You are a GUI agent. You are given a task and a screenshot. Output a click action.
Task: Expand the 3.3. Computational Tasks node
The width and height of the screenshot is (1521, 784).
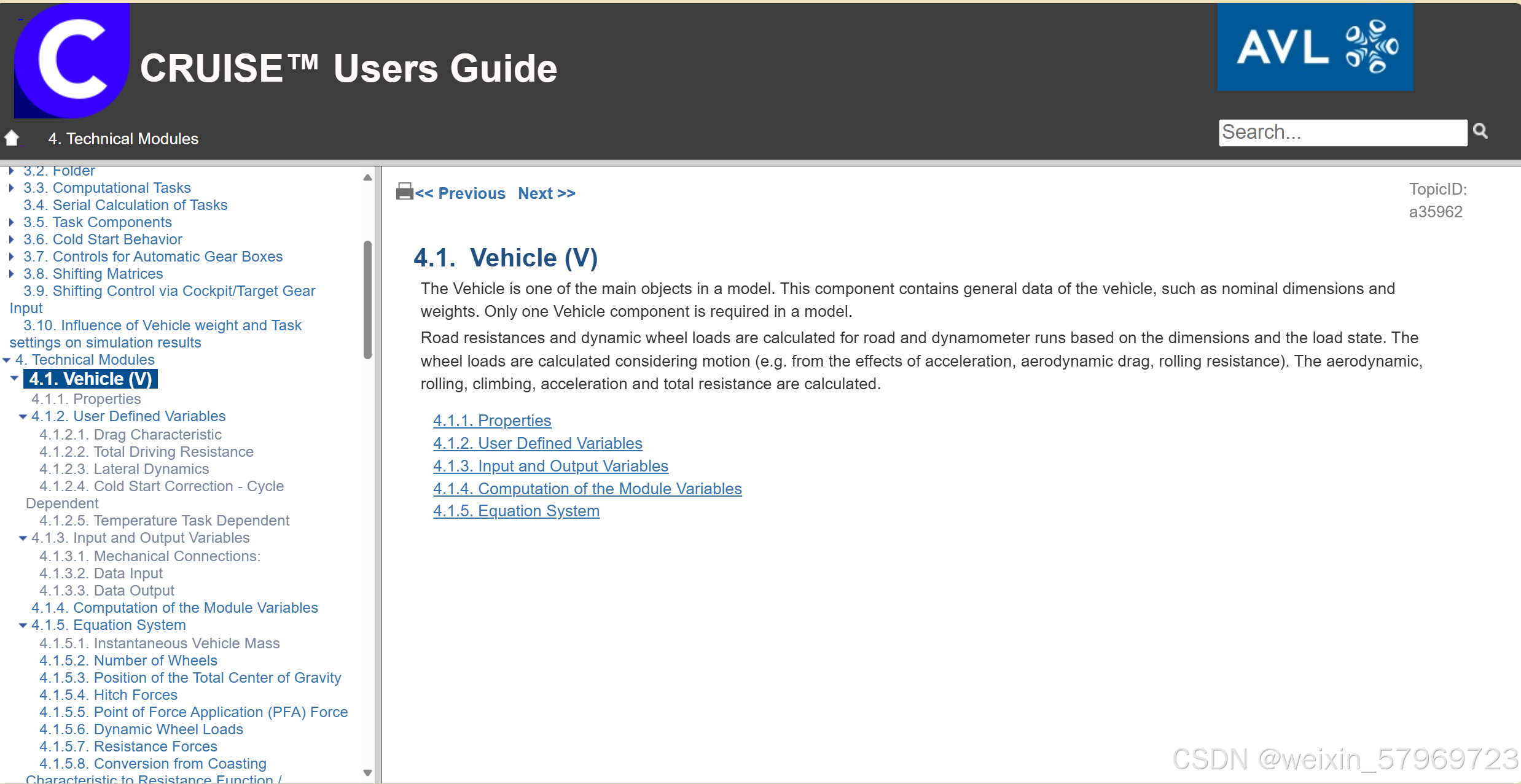[x=12, y=188]
